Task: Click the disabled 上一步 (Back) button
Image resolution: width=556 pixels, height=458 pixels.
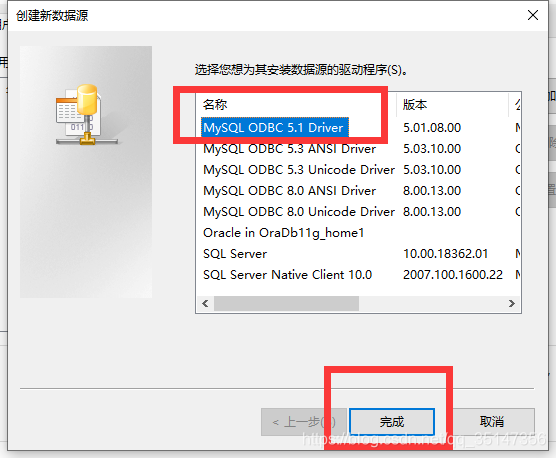Action: 304,421
